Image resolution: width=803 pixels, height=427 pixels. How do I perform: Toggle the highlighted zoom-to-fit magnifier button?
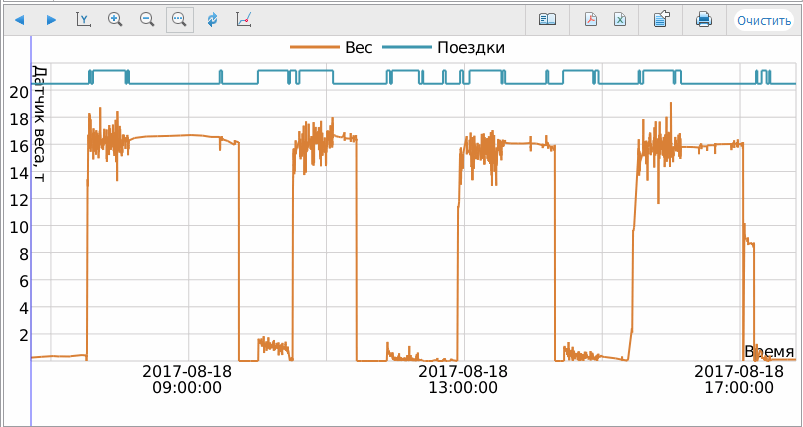click(x=180, y=19)
